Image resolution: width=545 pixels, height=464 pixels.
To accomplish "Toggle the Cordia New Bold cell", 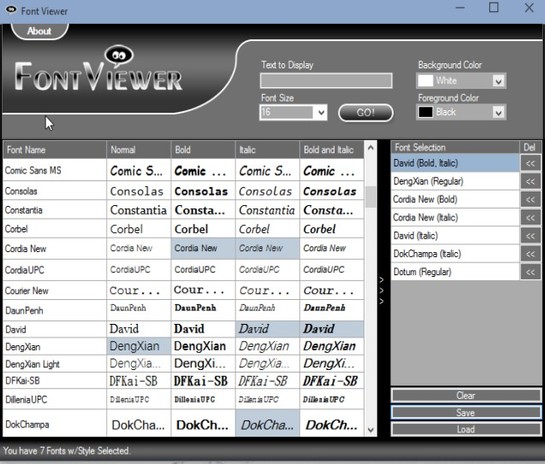I will [203, 249].
